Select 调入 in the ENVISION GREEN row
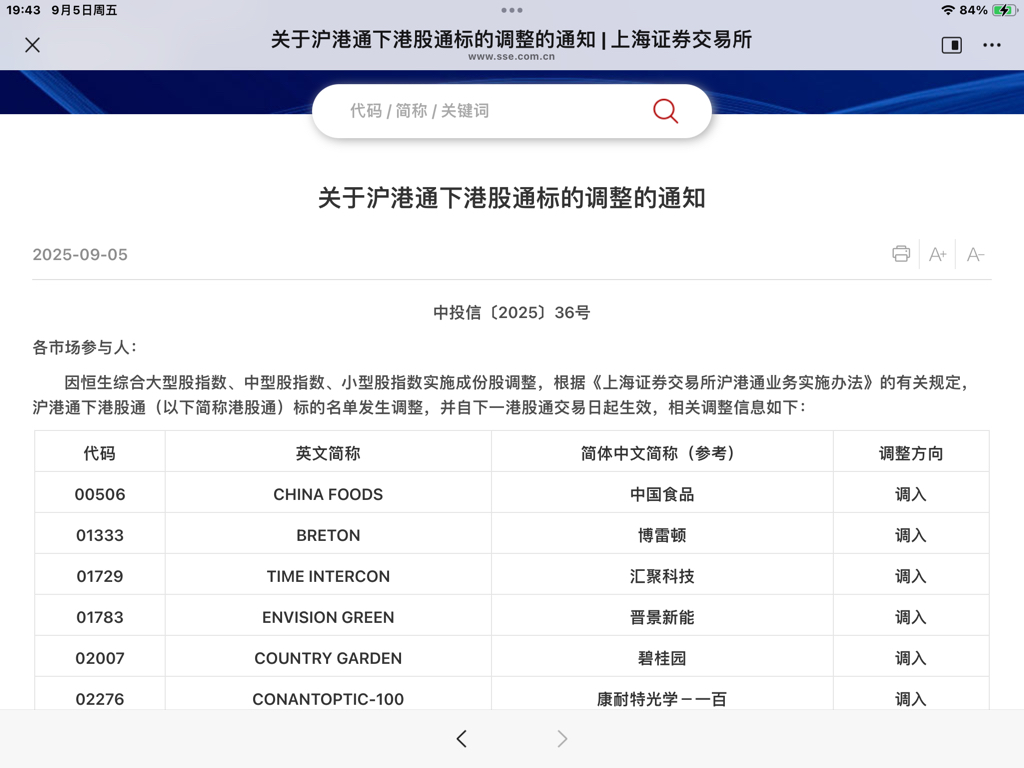This screenshot has height=768, width=1024. 910,617
